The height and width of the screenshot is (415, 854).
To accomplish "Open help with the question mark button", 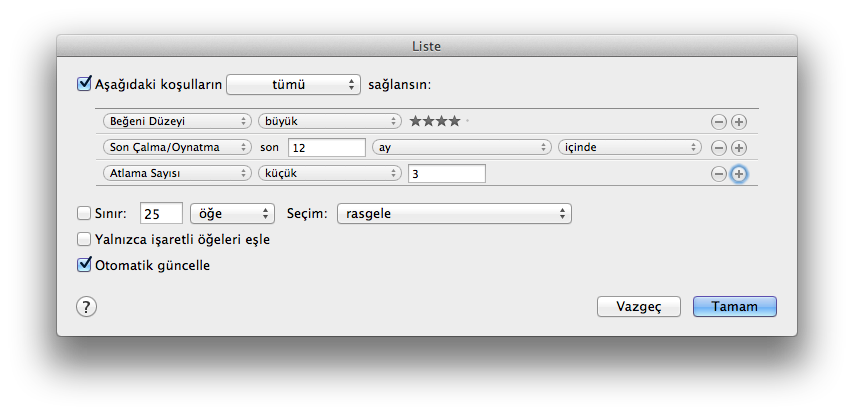I will coord(86,307).
